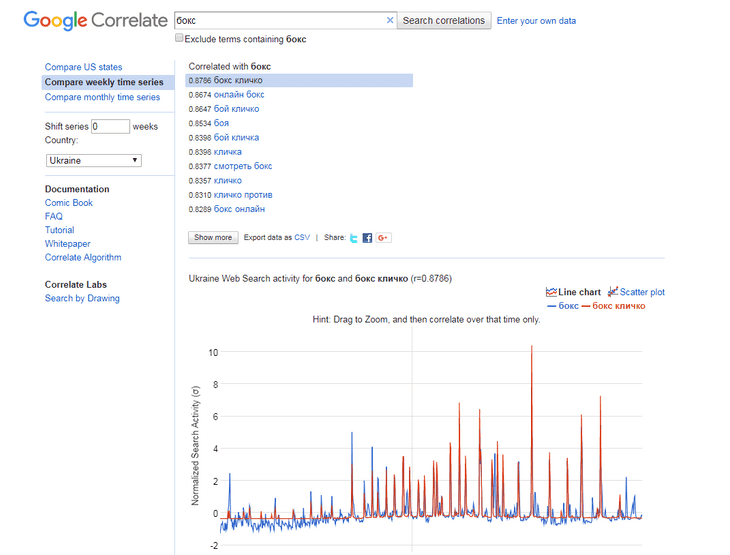Select correlated term бой кличка
This screenshot has height=555, width=730.
click(x=236, y=138)
